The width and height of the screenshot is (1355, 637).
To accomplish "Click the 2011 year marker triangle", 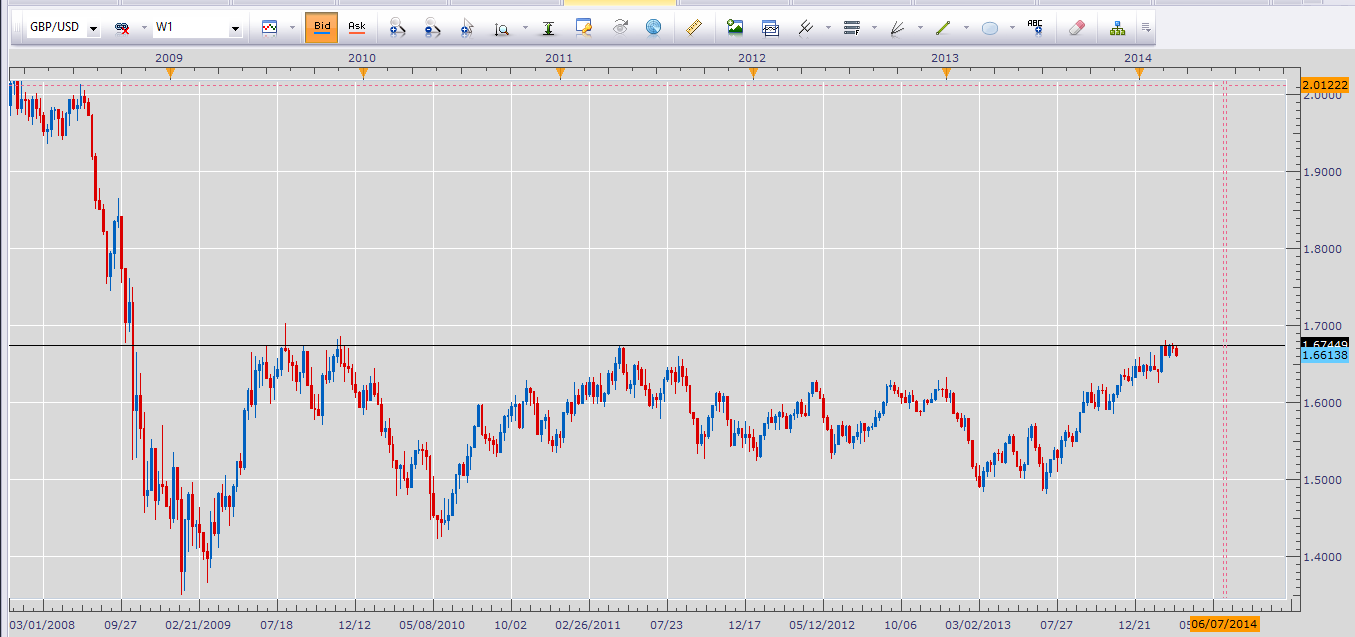I will 560,73.
